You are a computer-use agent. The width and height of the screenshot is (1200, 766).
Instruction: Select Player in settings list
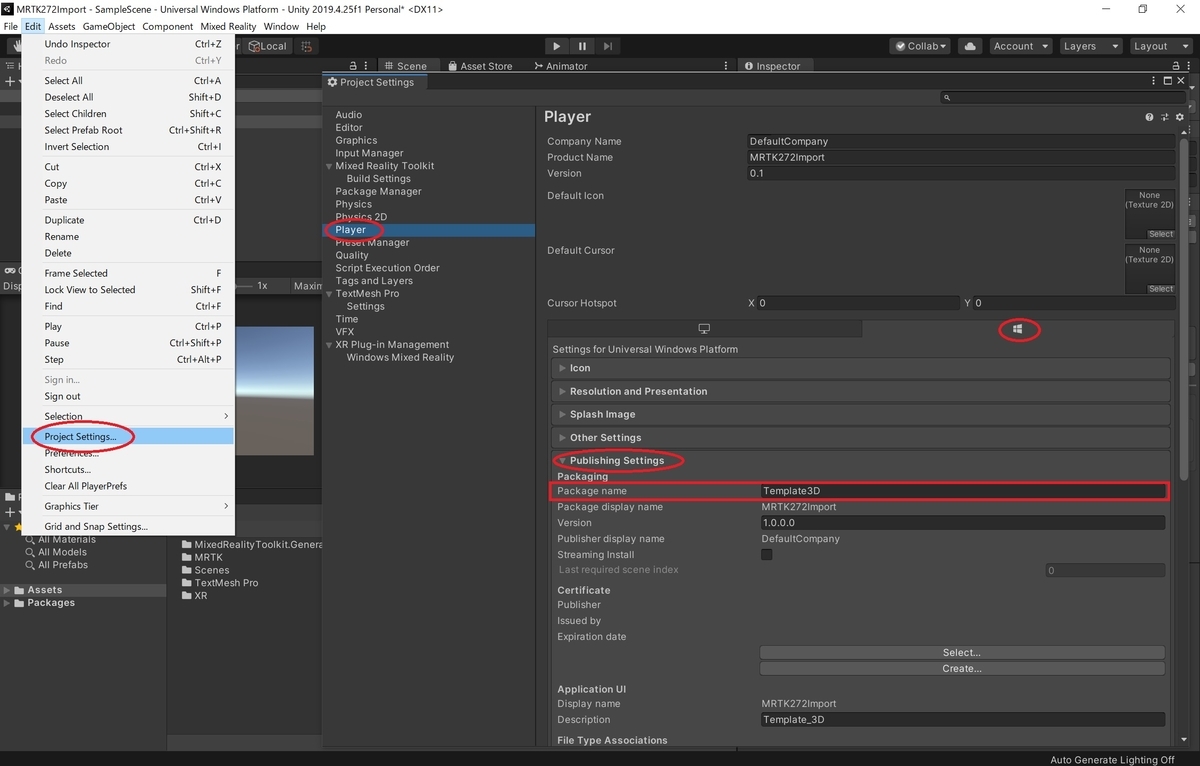pos(430,230)
